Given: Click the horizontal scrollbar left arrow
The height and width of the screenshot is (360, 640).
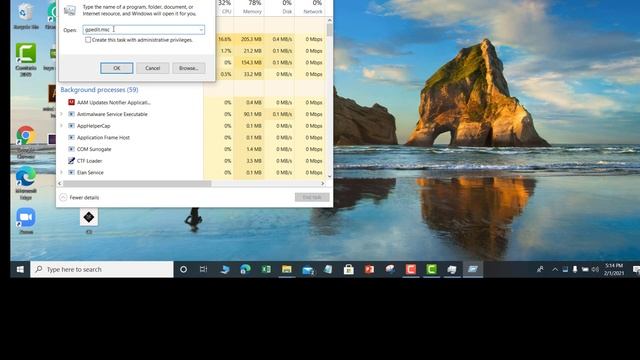Looking at the screenshot, I should [60, 184].
